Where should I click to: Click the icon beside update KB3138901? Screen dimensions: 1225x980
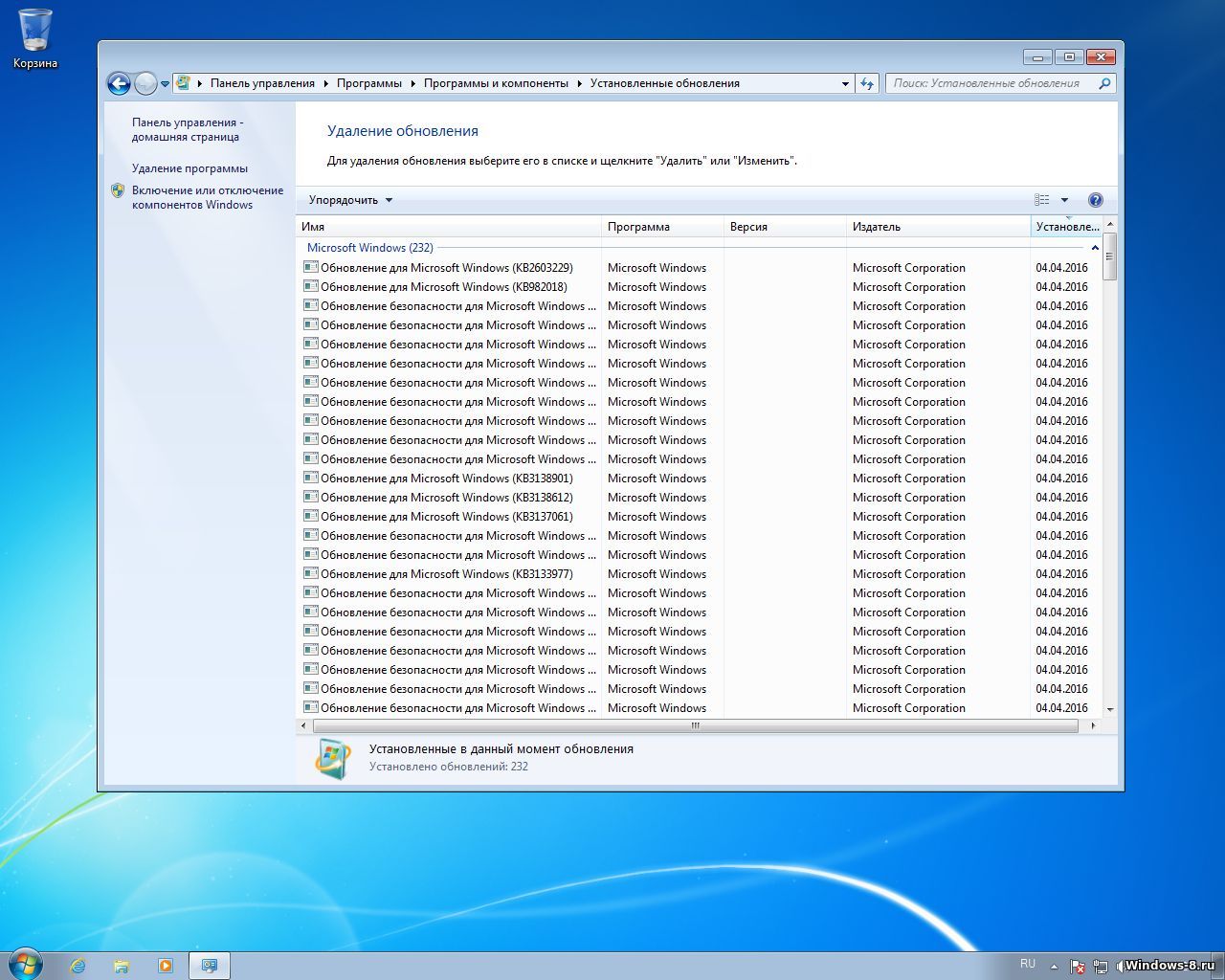(x=311, y=478)
